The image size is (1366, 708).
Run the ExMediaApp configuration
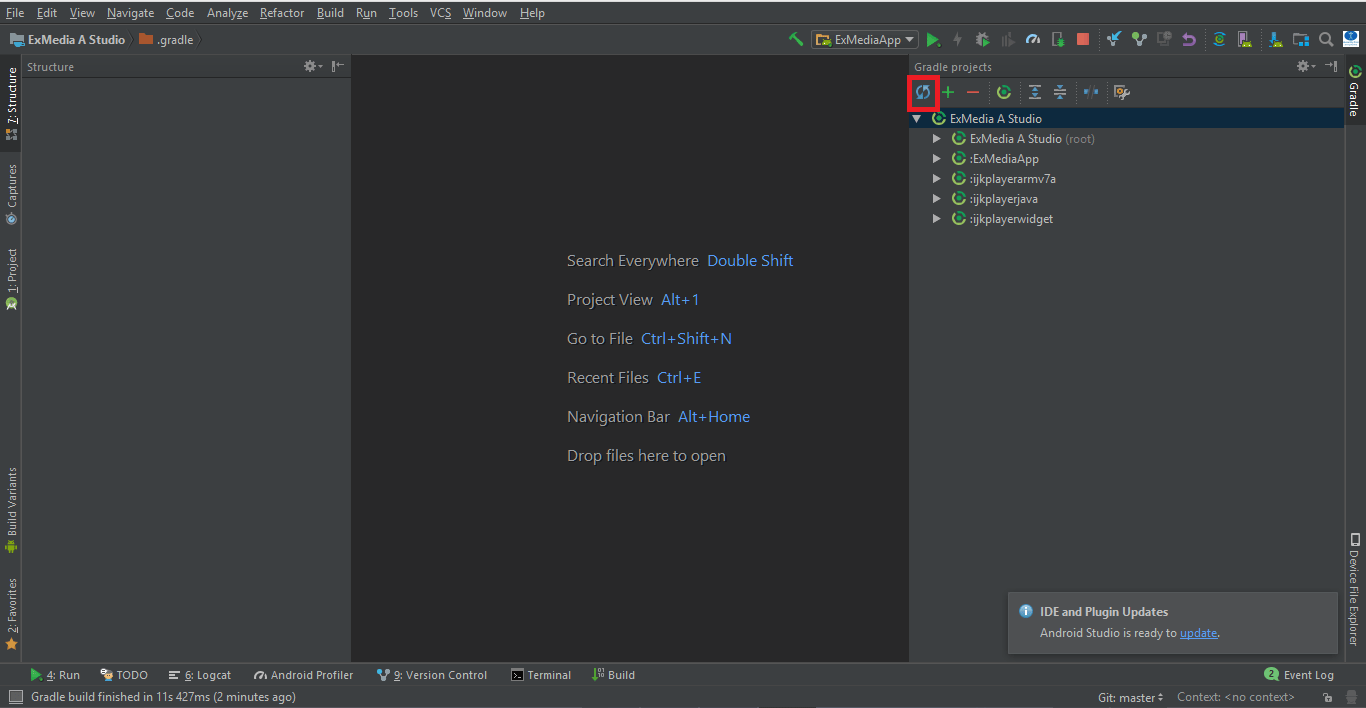933,39
